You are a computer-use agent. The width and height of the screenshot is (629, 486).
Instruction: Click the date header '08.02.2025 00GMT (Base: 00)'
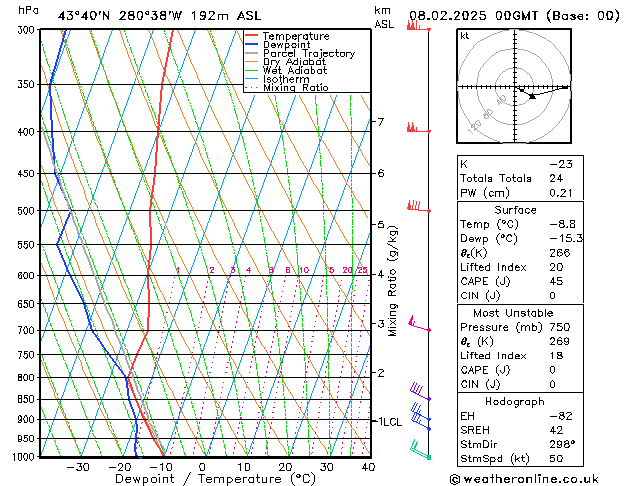click(x=514, y=16)
